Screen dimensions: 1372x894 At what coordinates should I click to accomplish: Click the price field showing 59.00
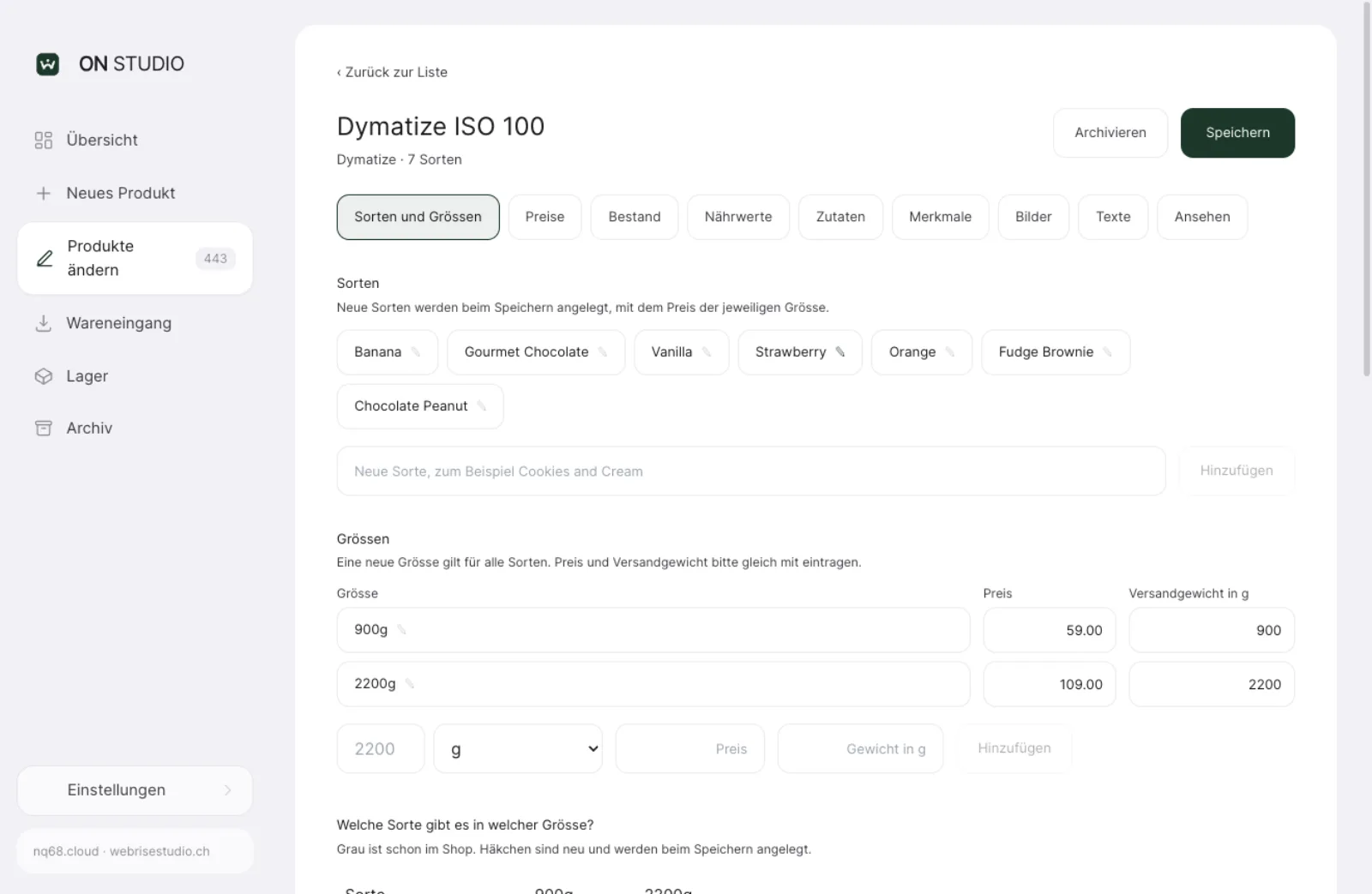pos(1050,630)
